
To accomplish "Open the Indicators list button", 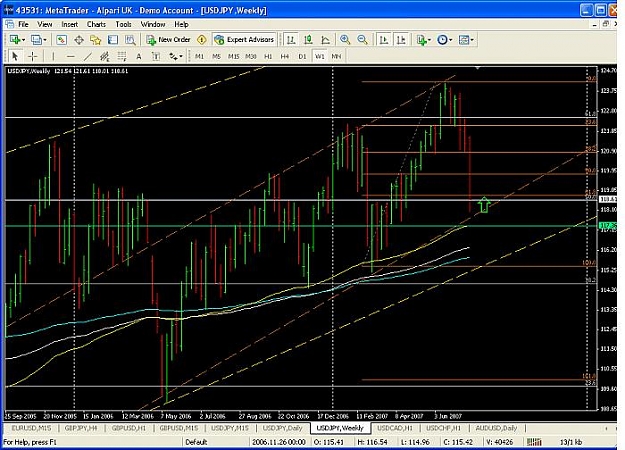I will point(421,40).
